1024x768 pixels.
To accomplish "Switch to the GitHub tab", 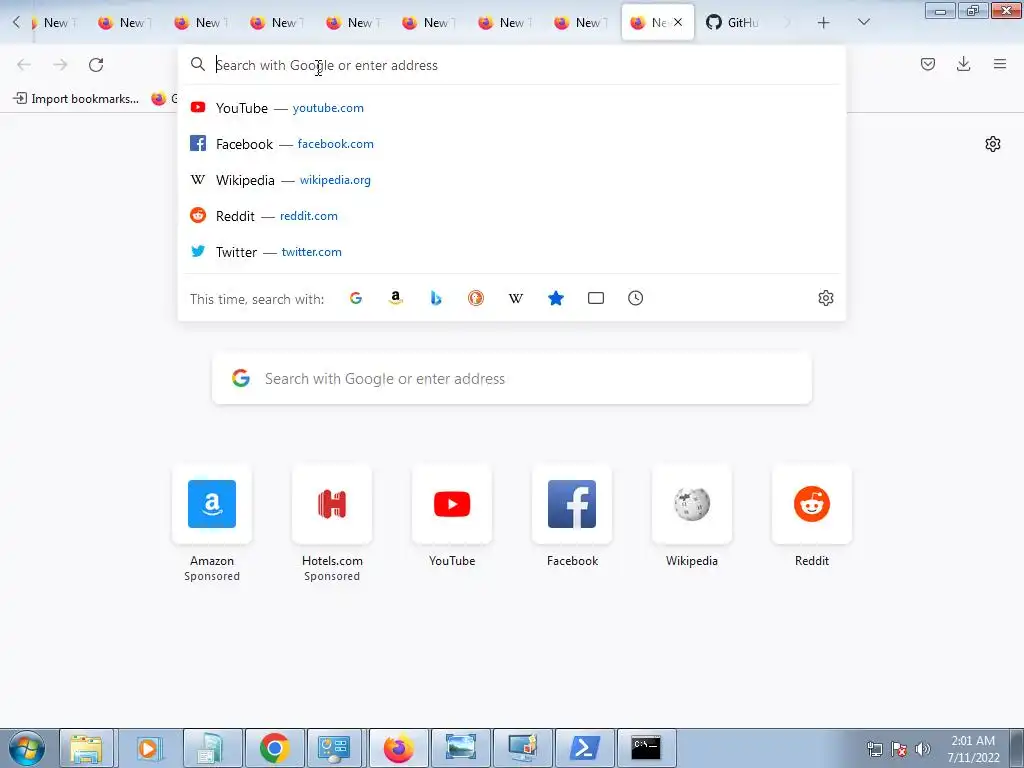I will pos(733,22).
